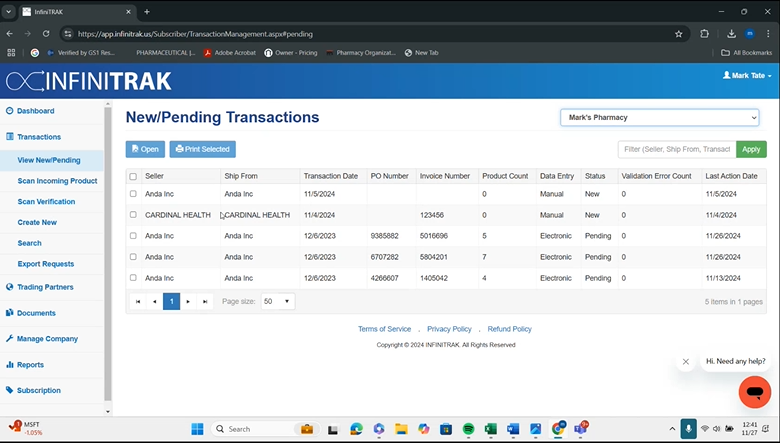This screenshot has width=780, height=443.
Task: Select page 1 in pager
Action: (172, 301)
